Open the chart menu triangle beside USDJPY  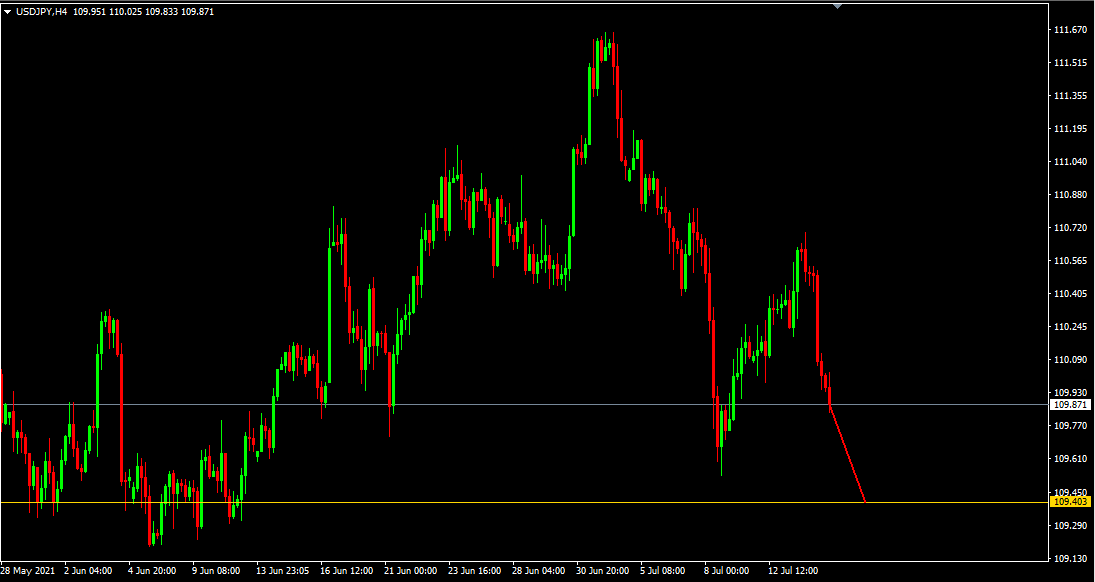pos(7,12)
